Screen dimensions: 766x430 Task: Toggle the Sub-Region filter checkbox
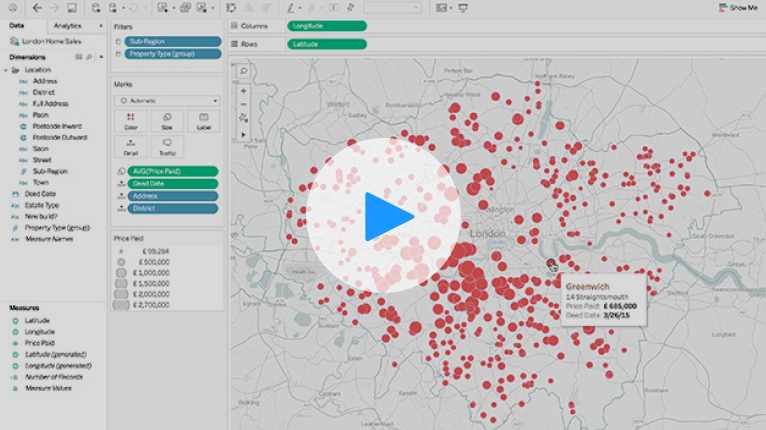[119, 42]
